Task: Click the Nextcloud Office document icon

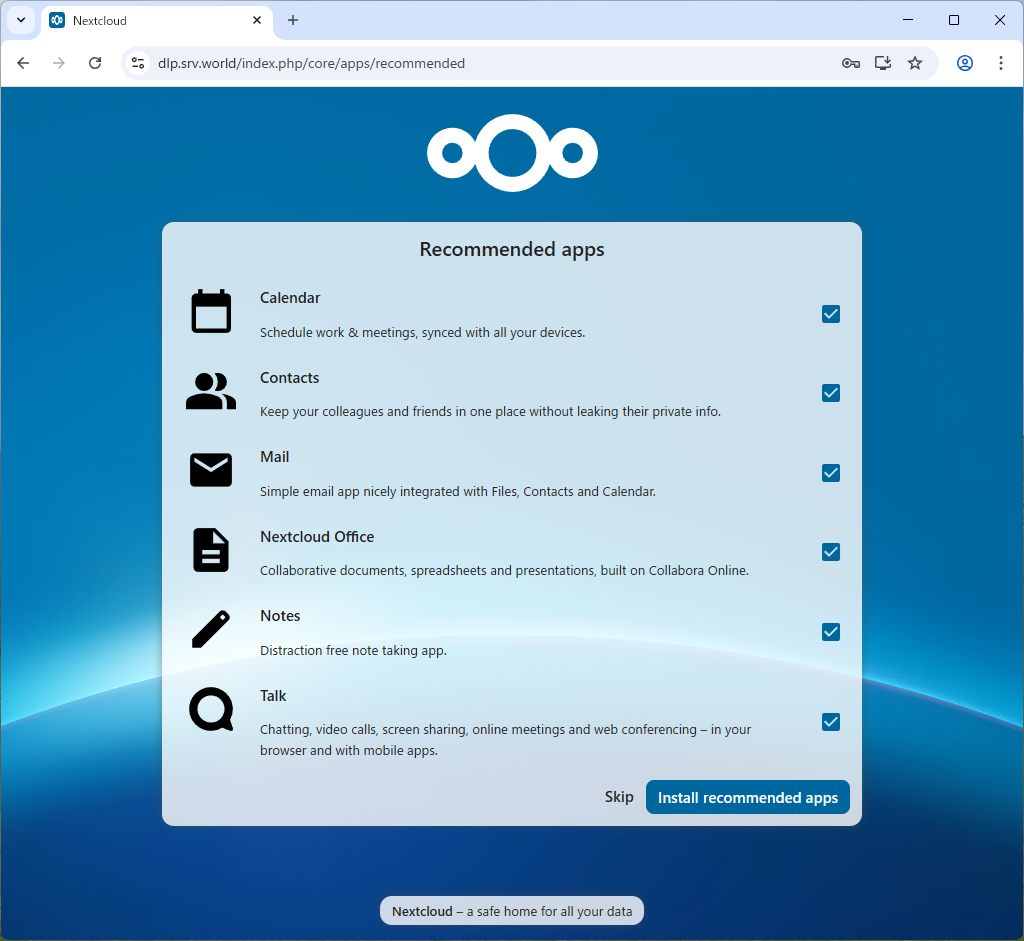Action: click(x=211, y=550)
